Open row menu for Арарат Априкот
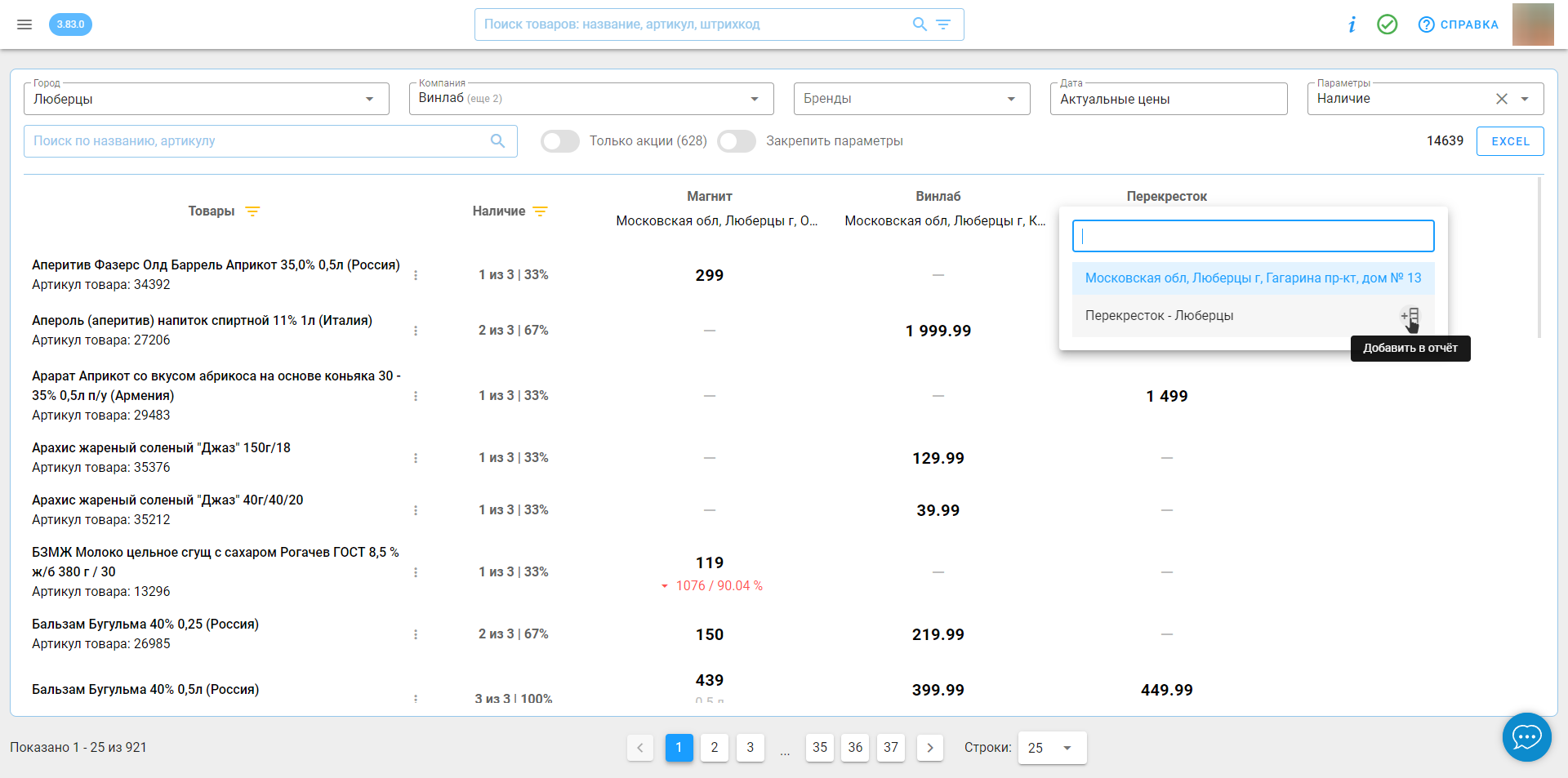This screenshot has height=778, width=1568. pyautogui.click(x=416, y=396)
